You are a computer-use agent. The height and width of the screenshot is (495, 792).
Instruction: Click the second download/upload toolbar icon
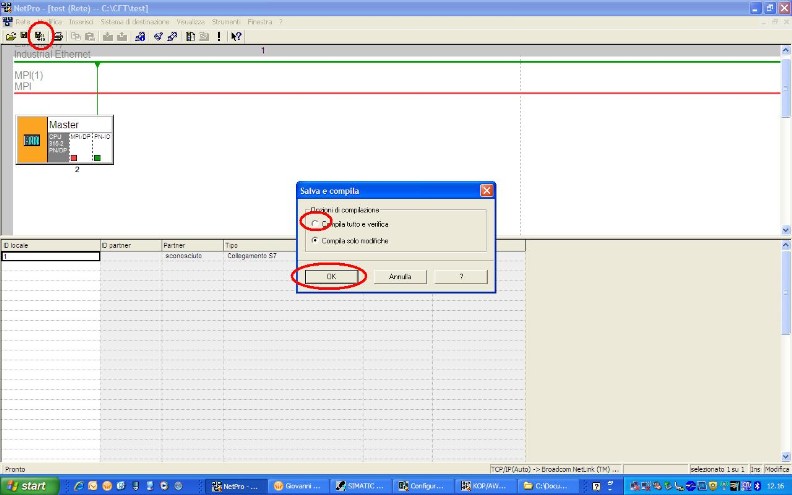click(122, 36)
